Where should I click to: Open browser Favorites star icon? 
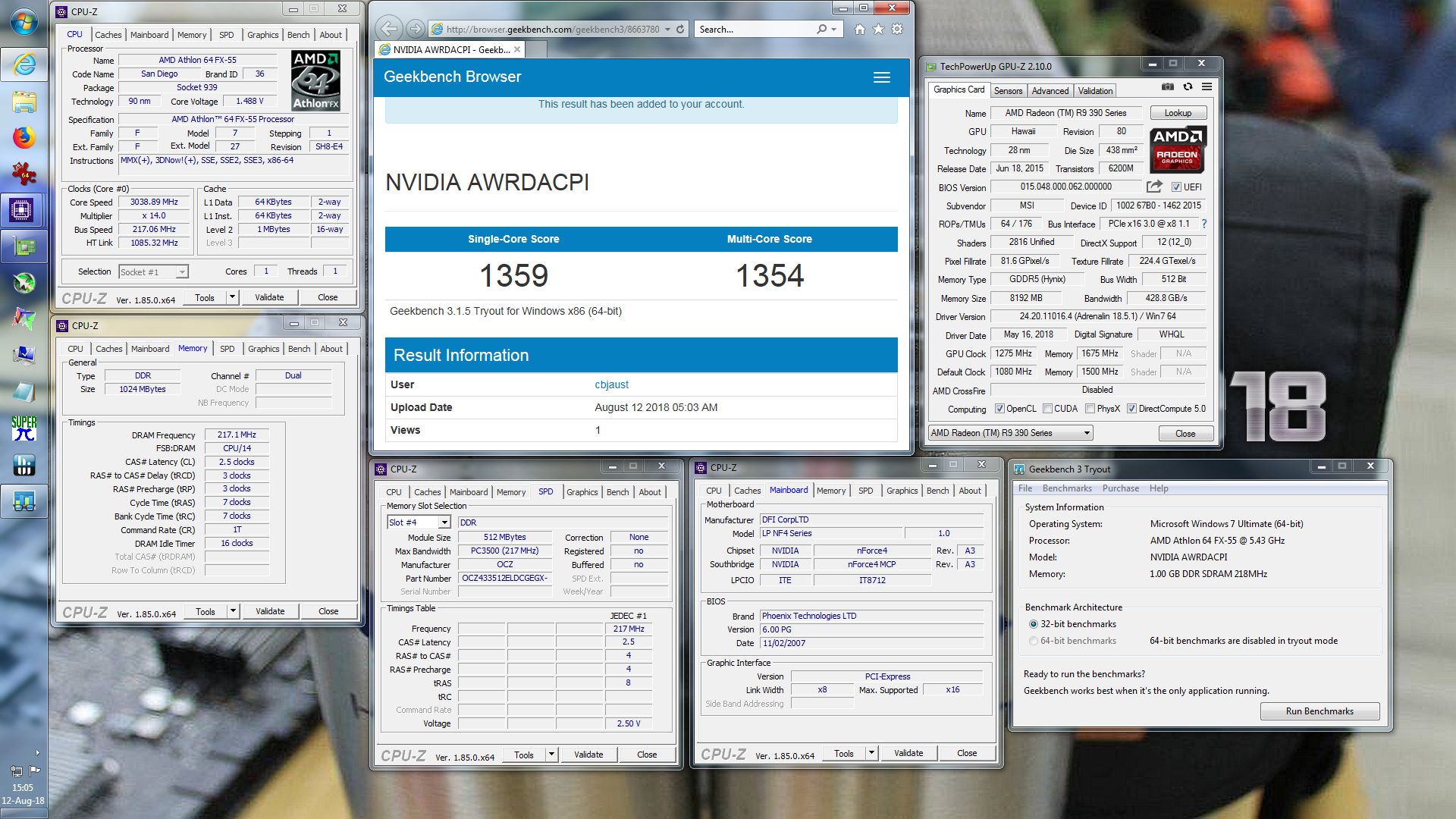[x=878, y=29]
